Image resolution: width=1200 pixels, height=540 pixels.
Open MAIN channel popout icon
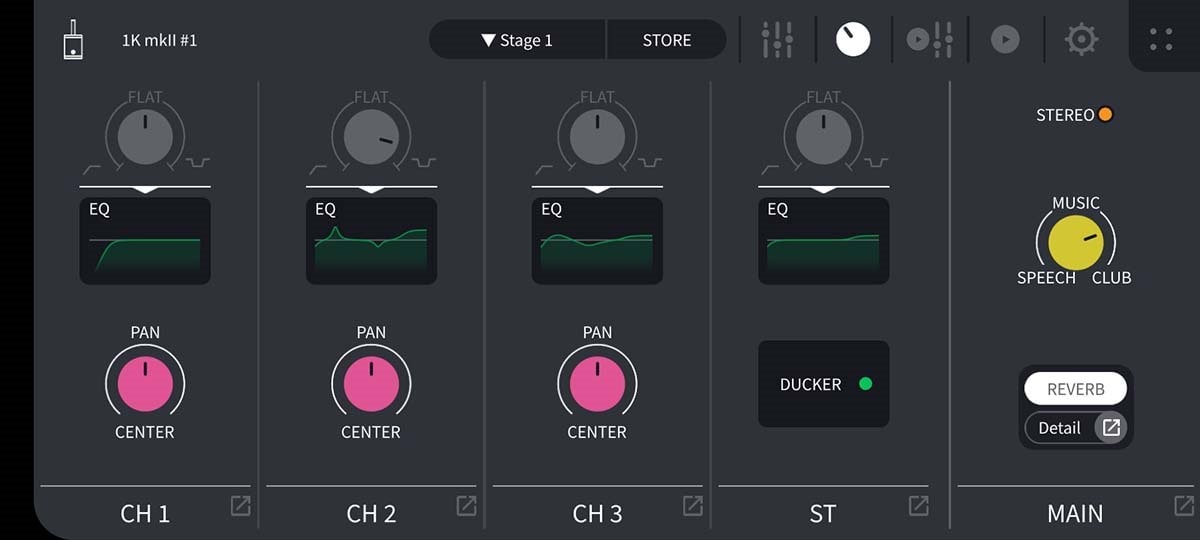(x=1183, y=506)
